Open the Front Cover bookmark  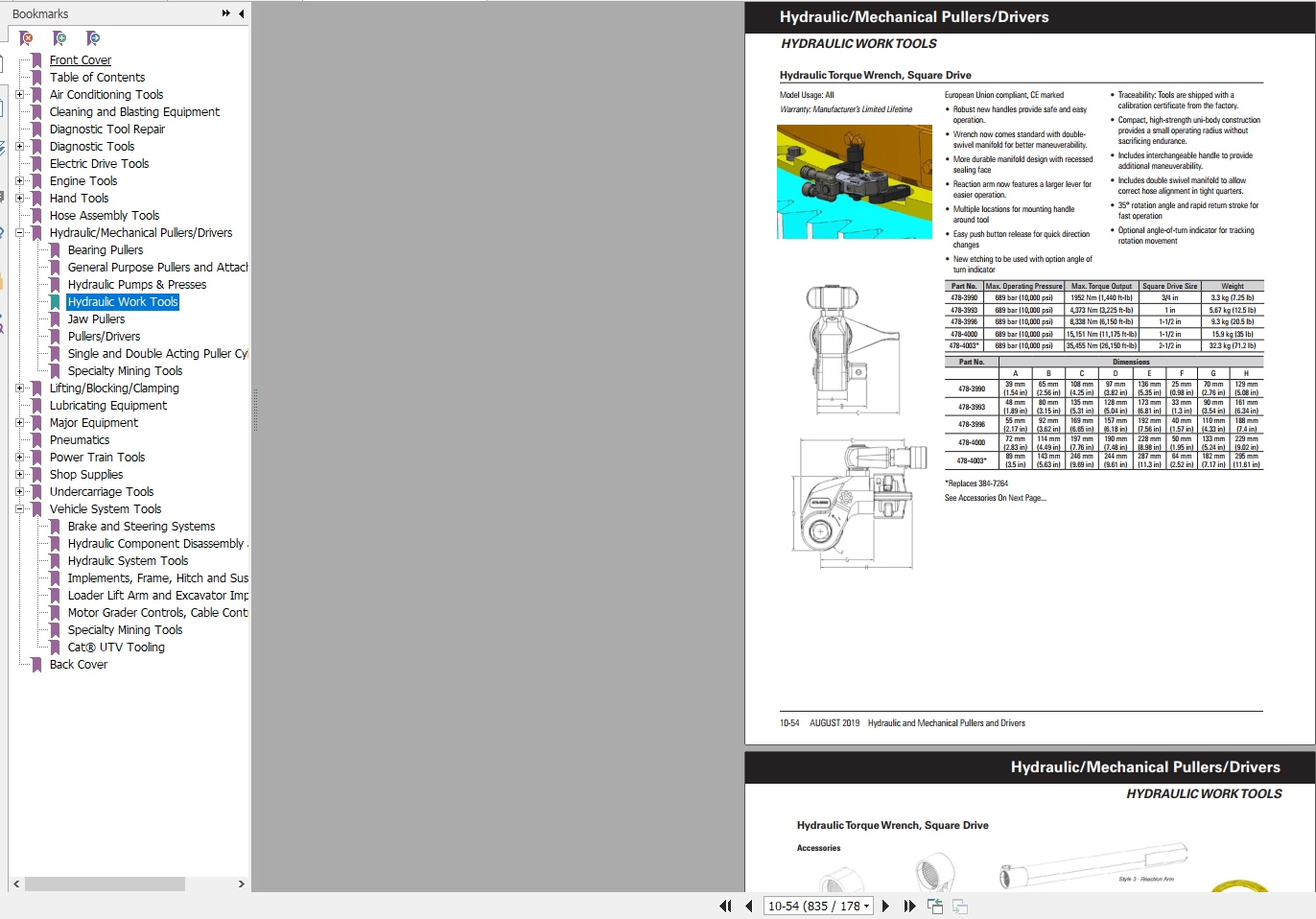pyautogui.click(x=81, y=59)
